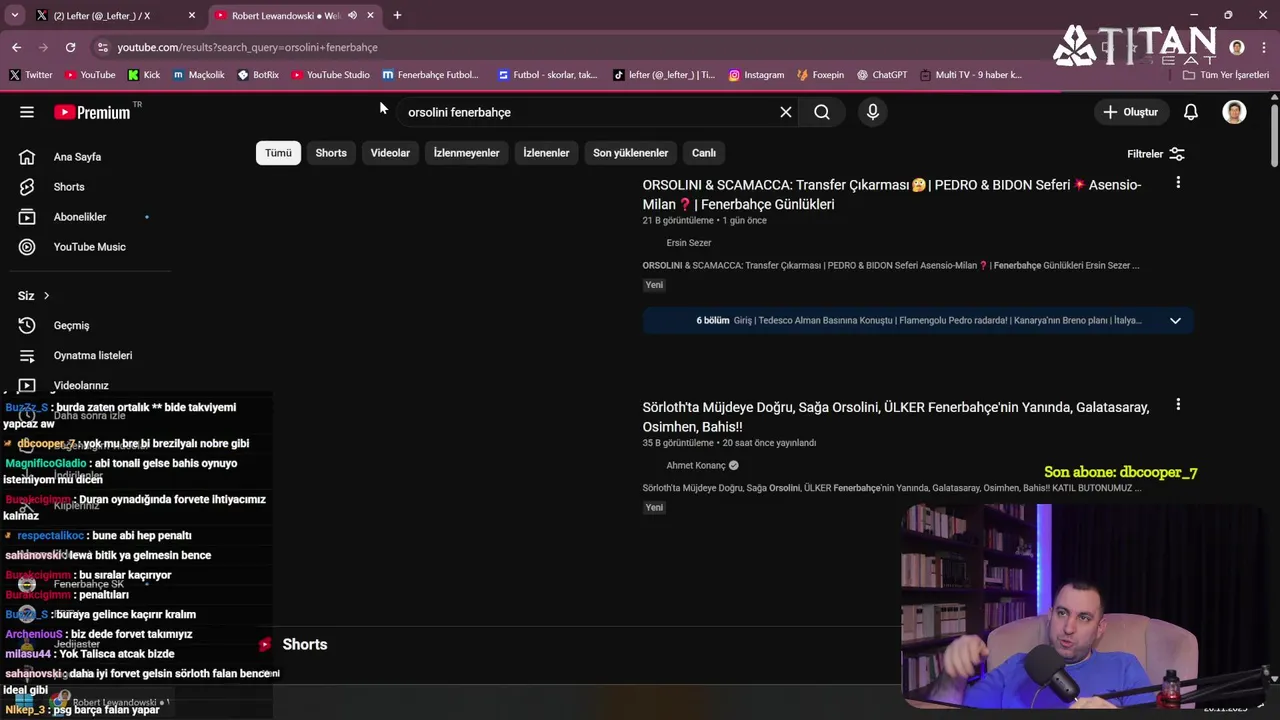Open the Twitter bookmark
Screen dimensions: 1280x720
click(x=31, y=75)
